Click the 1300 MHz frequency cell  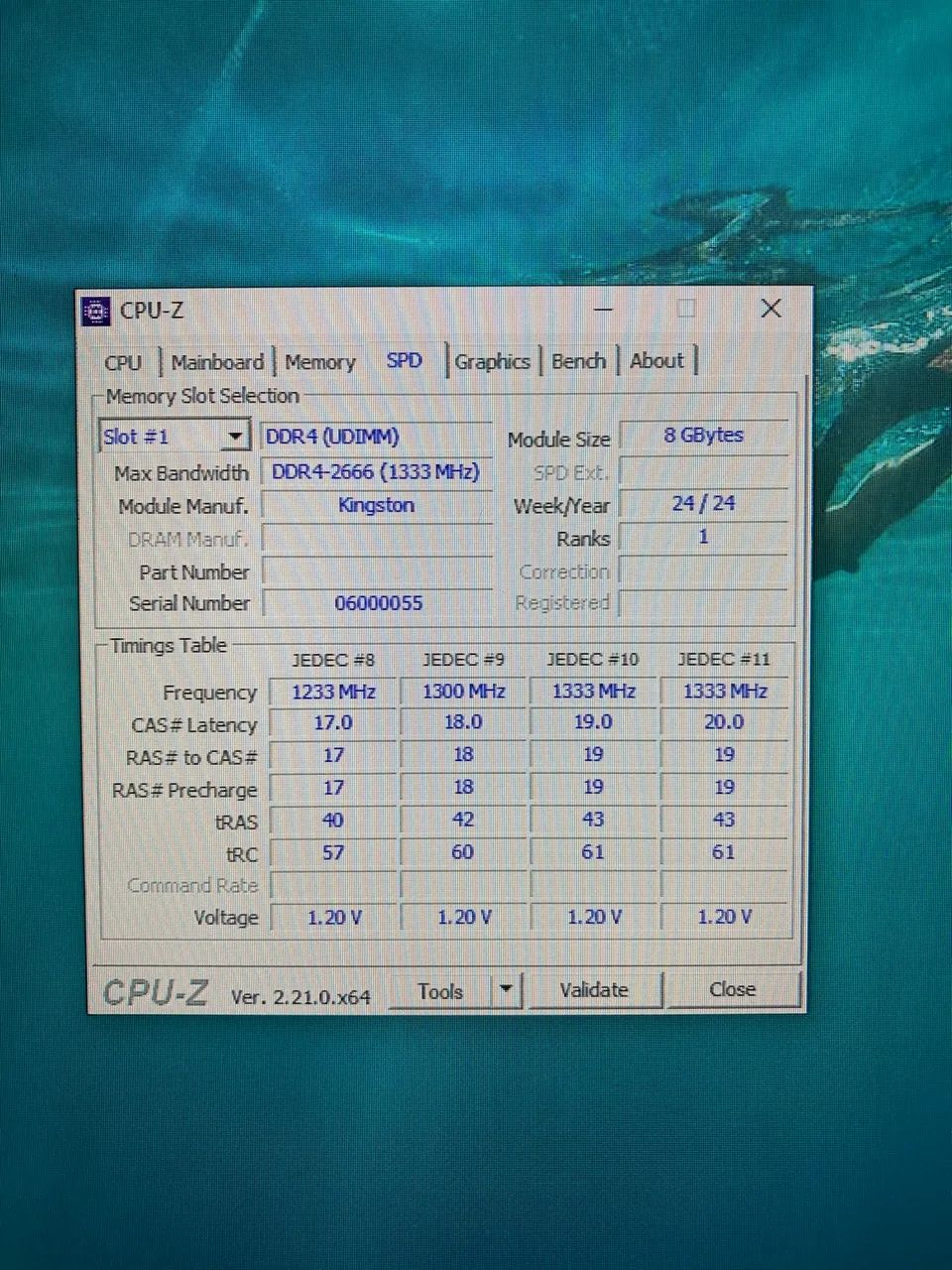[x=463, y=692]
